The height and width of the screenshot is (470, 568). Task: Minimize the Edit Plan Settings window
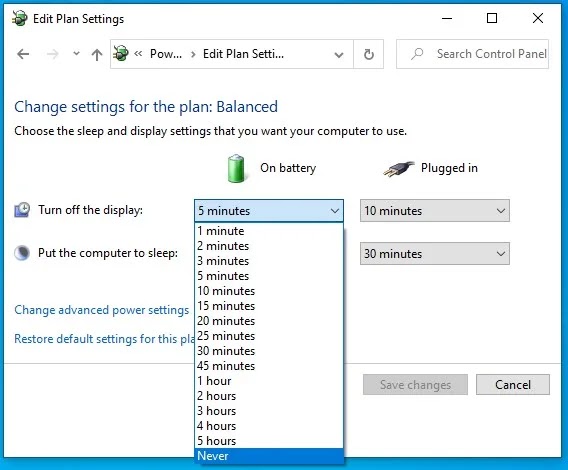click(x=447, y=18)
